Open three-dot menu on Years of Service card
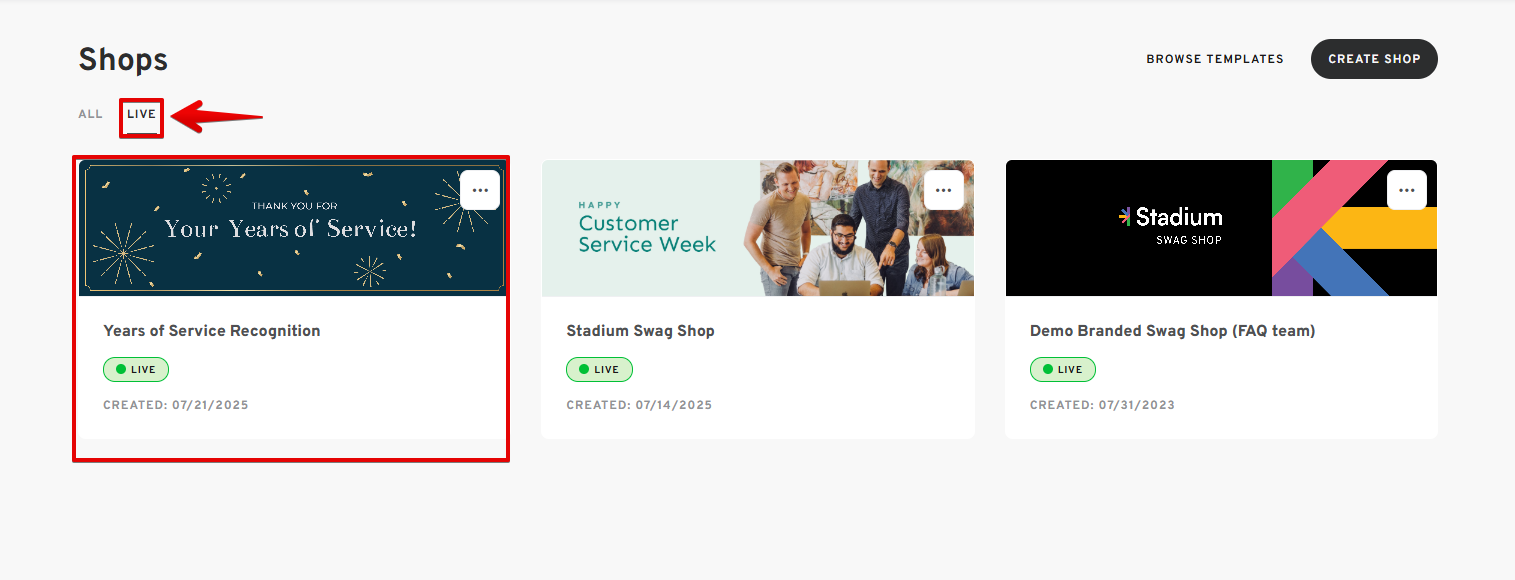The image size is (1515, 580). coord(480,190)
